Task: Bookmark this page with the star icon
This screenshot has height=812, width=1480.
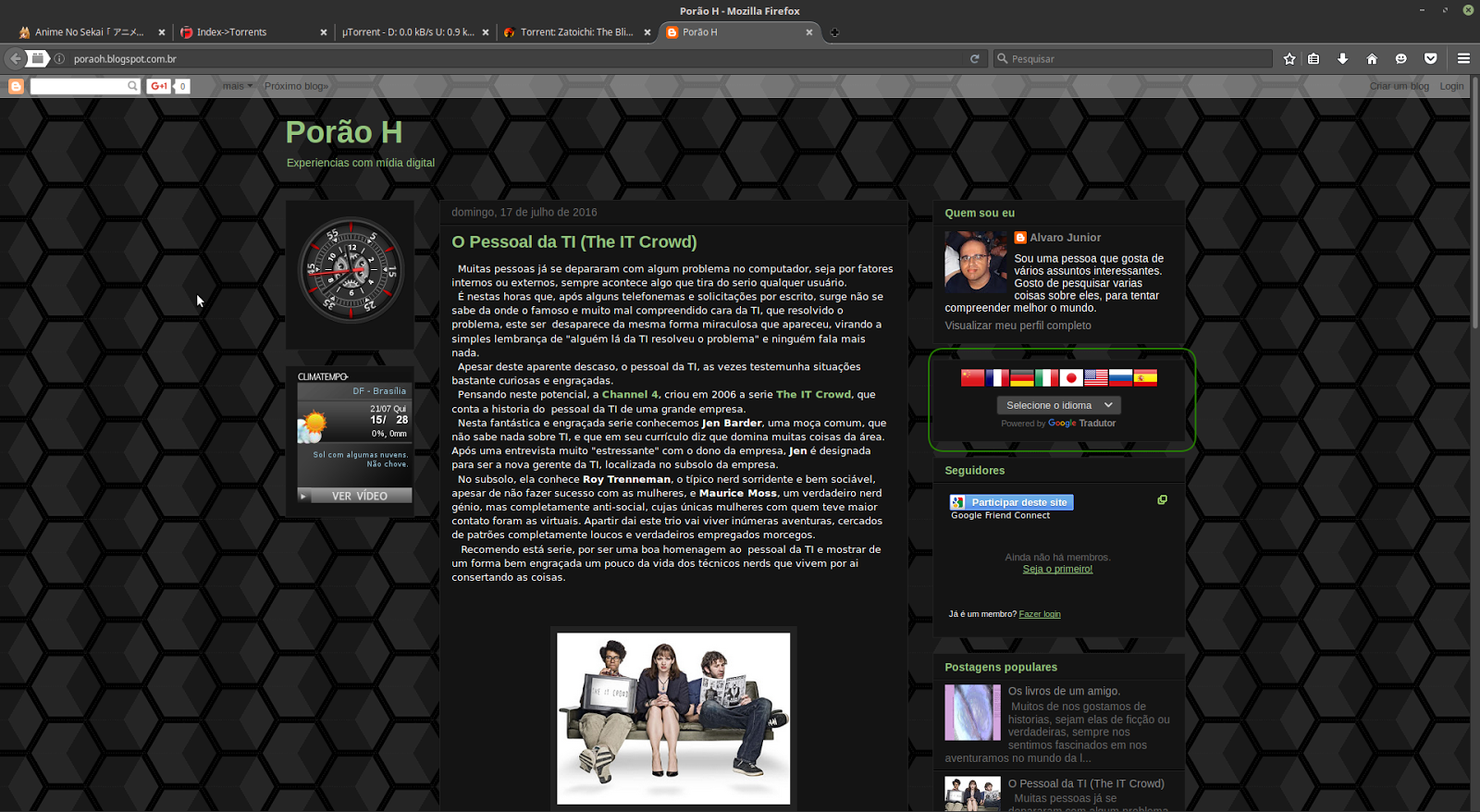Action: click(x=1289, y=58)
